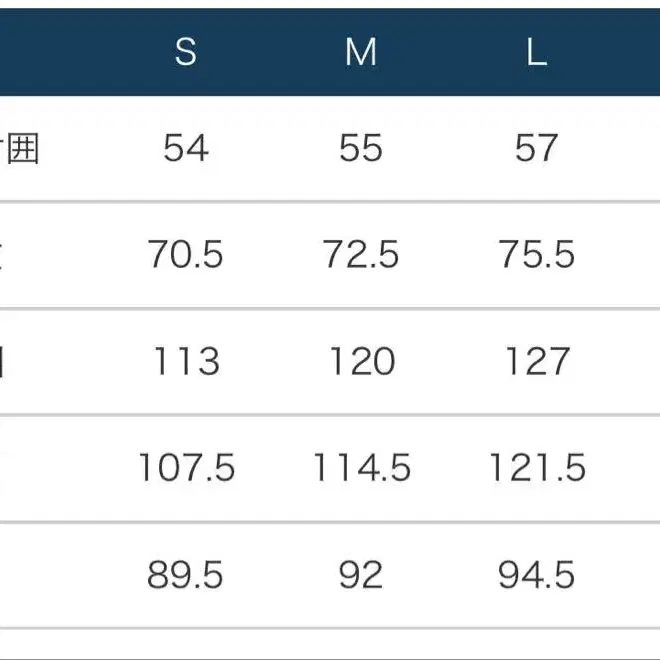
Task: Click the 89.5 value in the S column
Action: (x=186, y=574)
